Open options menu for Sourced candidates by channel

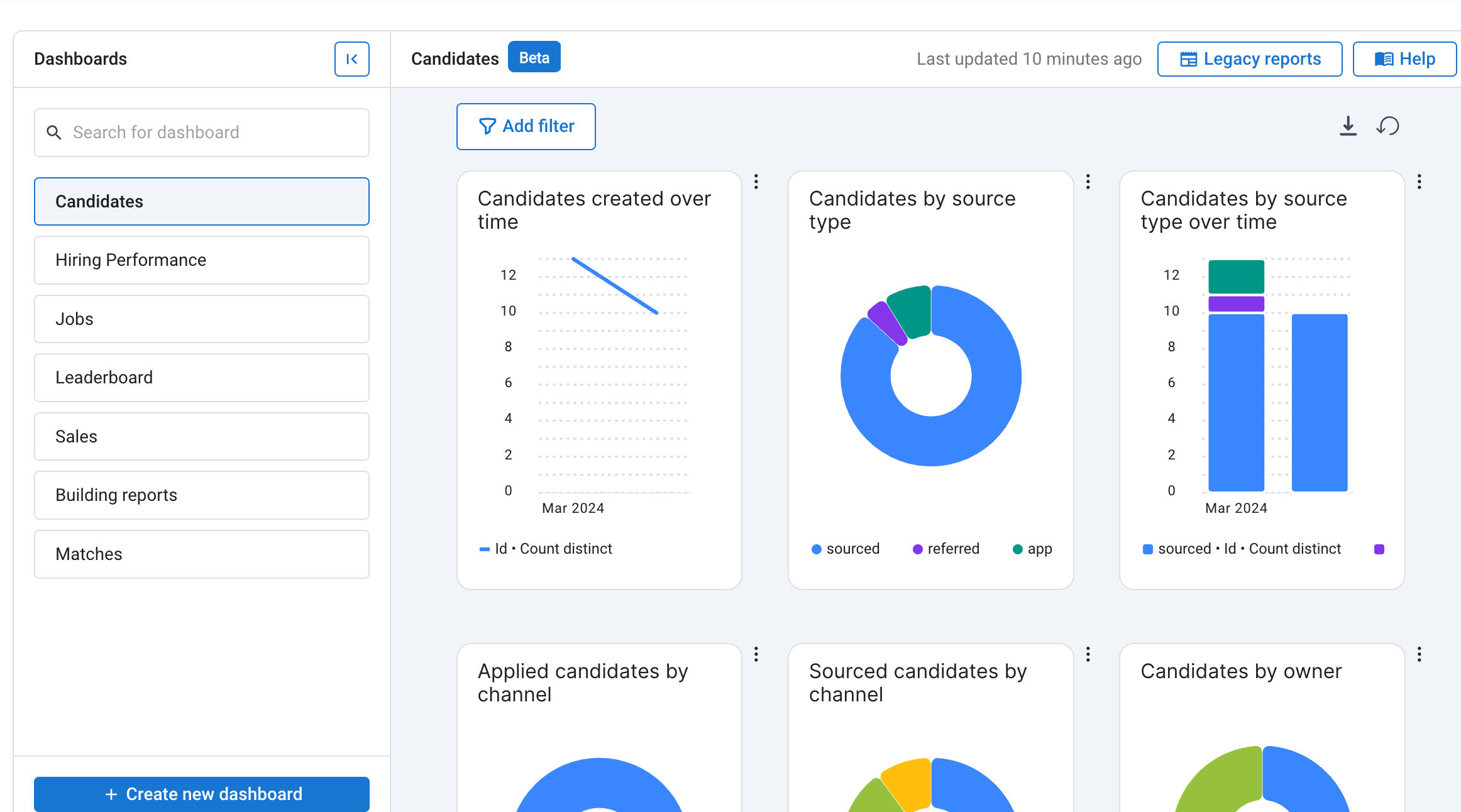pos(1088,654)
